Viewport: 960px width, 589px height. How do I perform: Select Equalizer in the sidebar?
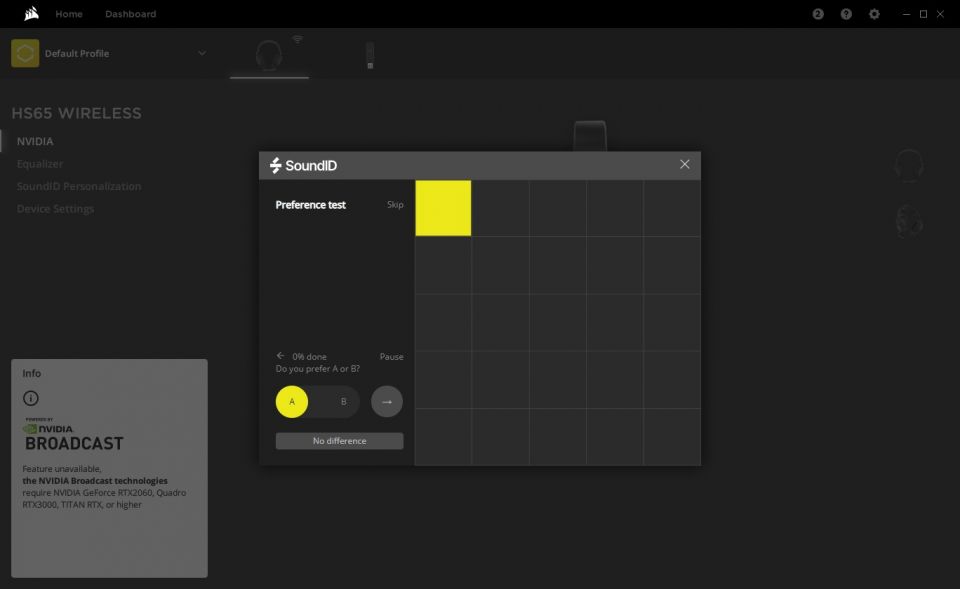point(40,164)
